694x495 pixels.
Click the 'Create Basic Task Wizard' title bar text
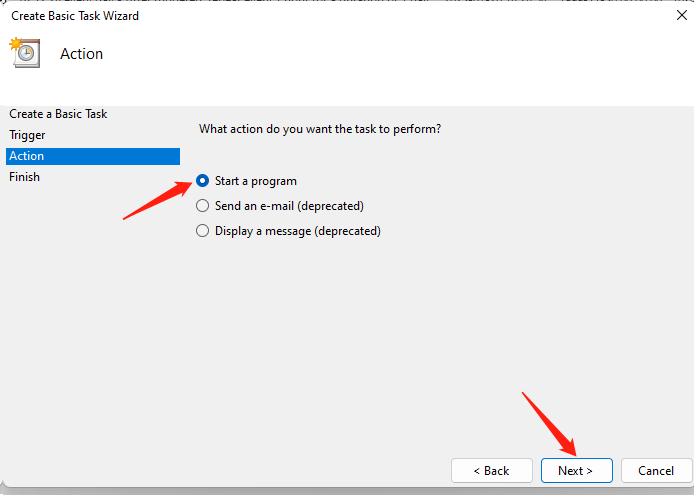(74, 16)
